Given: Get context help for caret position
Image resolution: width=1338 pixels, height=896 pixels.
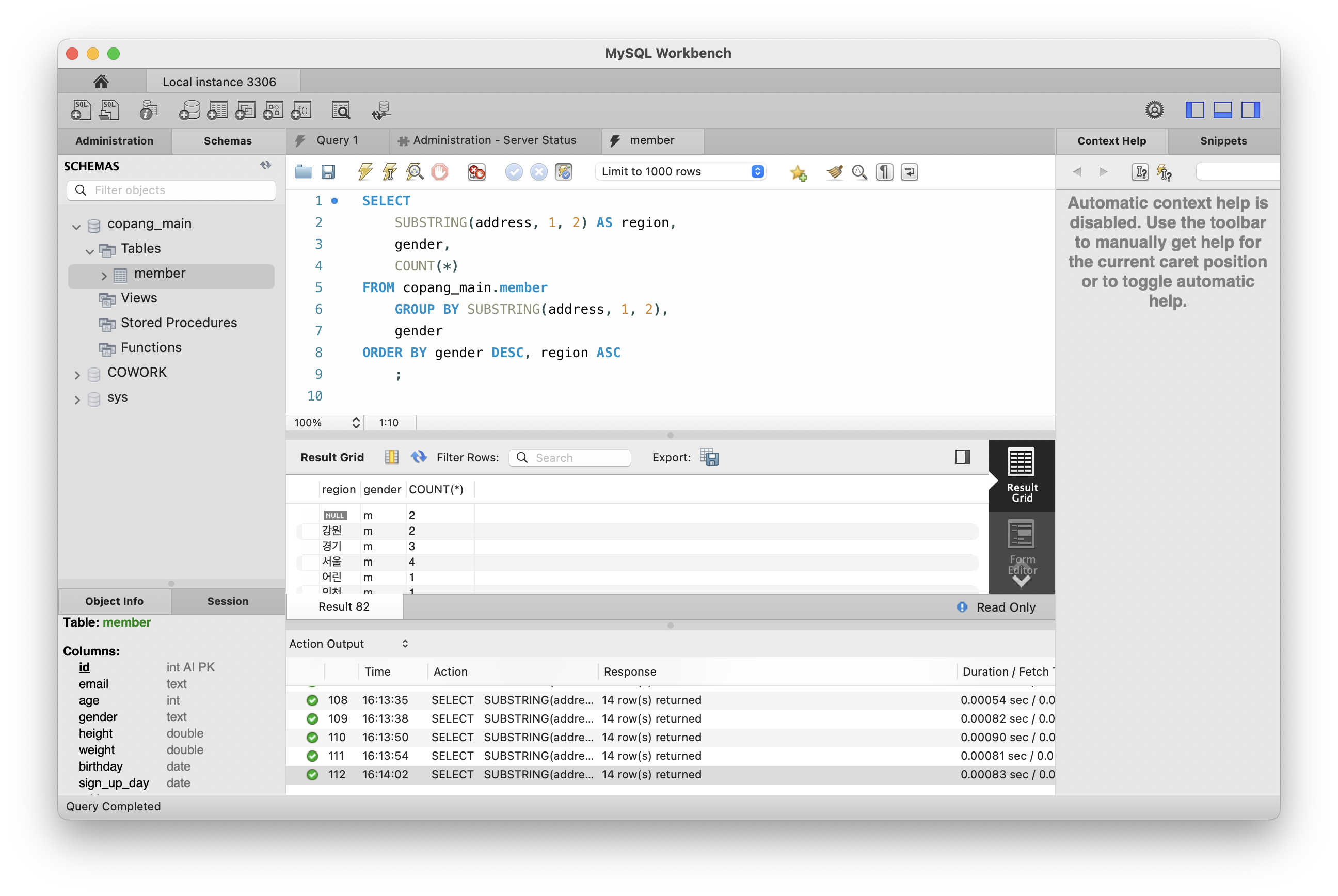Looking at the screenshot, I should pos(1140,171).
